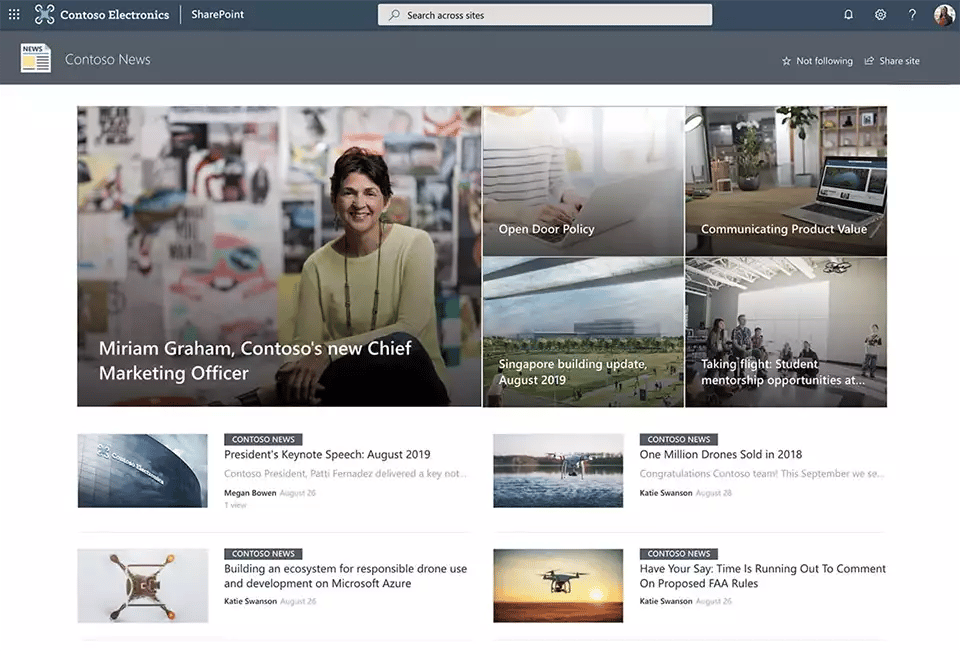The width and height of the screenshot is (960, 651).
Task: Click the Share site icon
Action: pos(892,60)
